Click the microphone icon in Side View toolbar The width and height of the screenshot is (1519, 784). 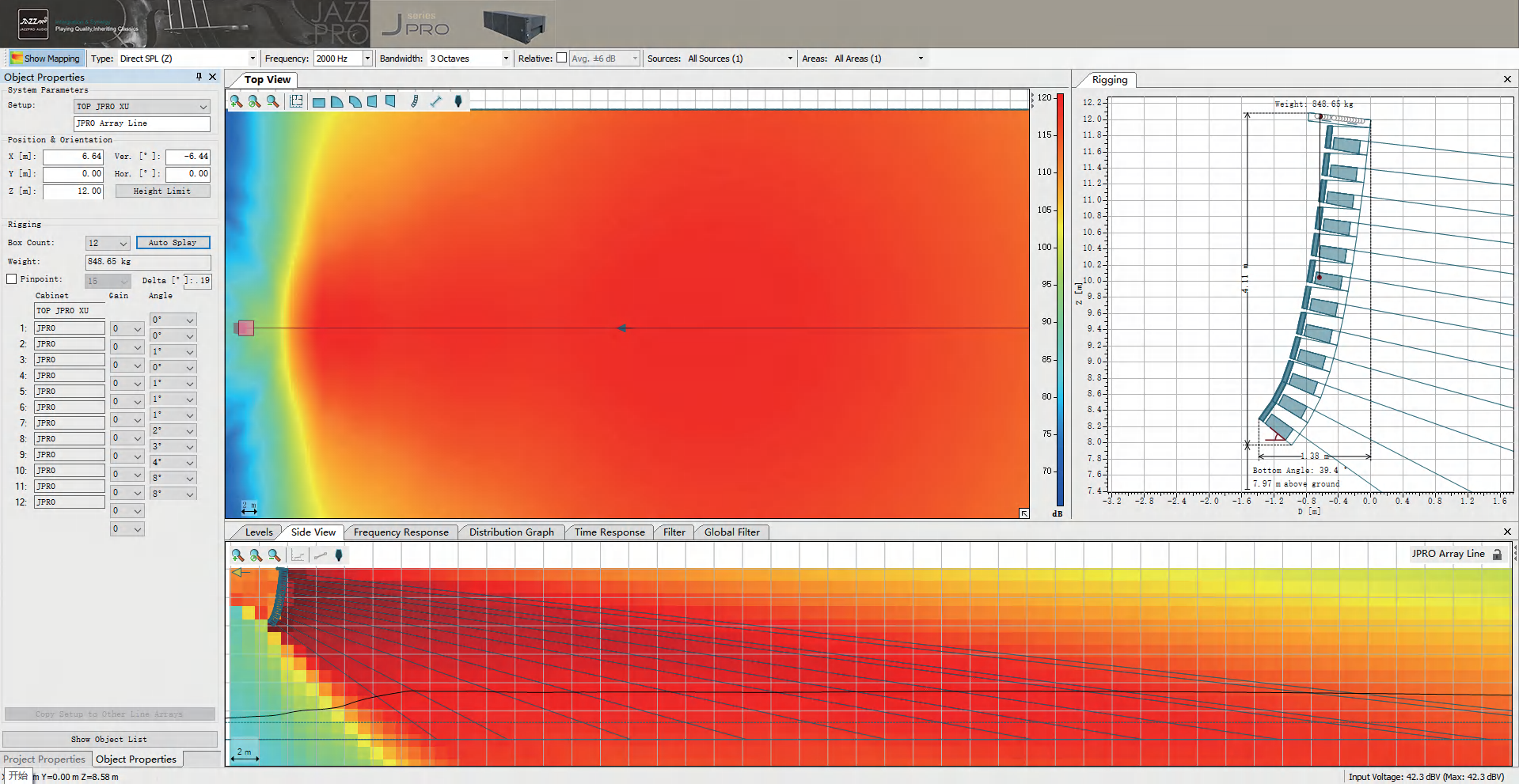(339, 555)
